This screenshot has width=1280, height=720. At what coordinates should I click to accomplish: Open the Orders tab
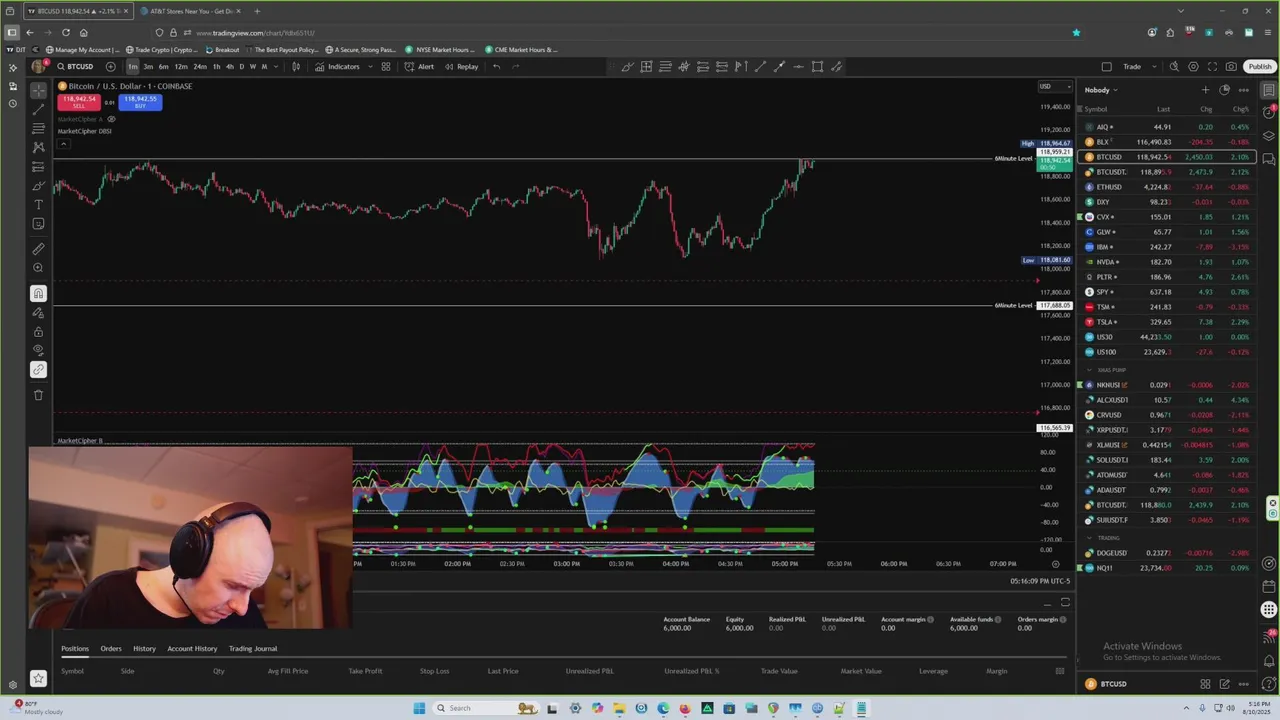(111, 648)
